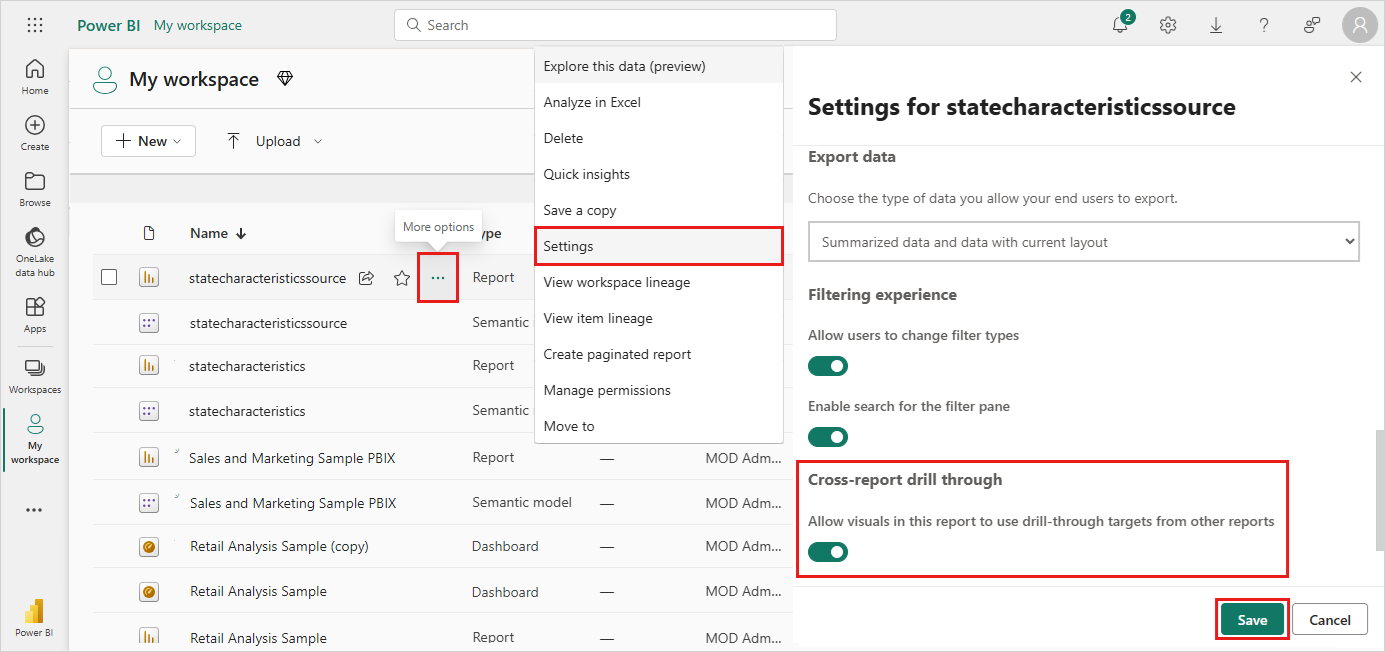
Task: Open Retail Analysis Sample (copy) dashboard
Action: click(279, 546)
